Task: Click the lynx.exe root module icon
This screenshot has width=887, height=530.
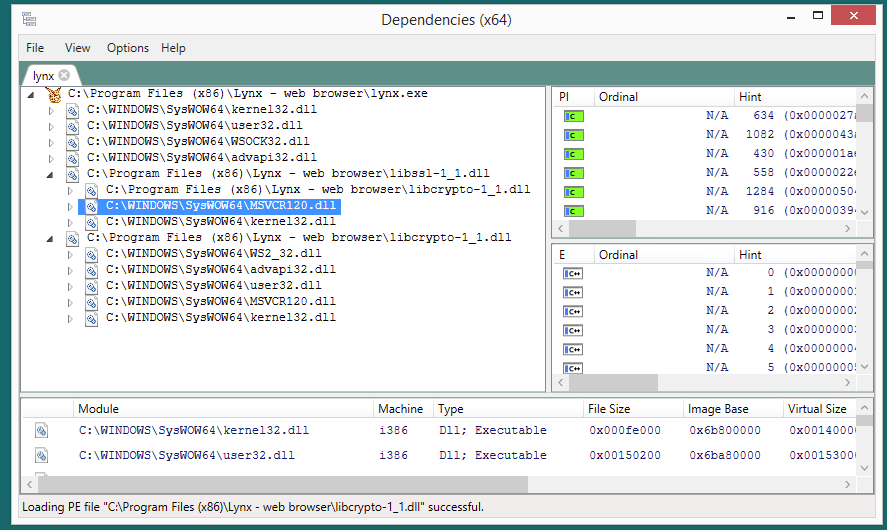Action: (54, 94)
